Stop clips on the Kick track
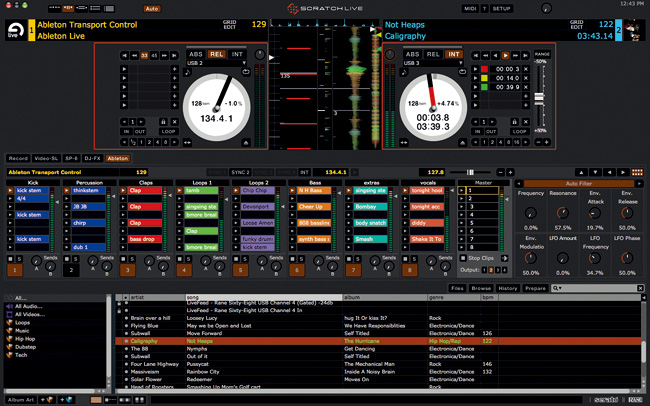650x406 pixels. tap(10, 259)
